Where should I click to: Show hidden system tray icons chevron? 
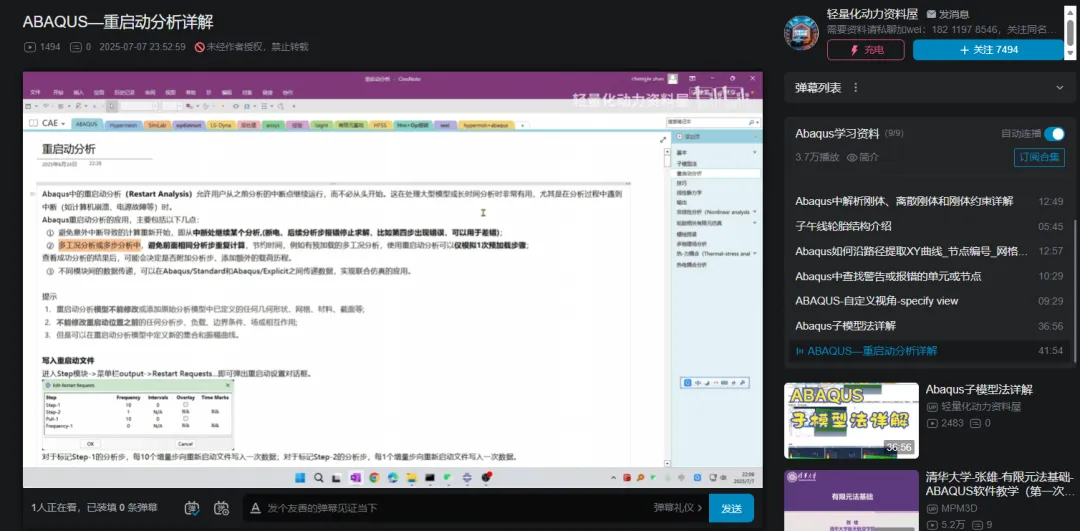click(x=614, y=477)
